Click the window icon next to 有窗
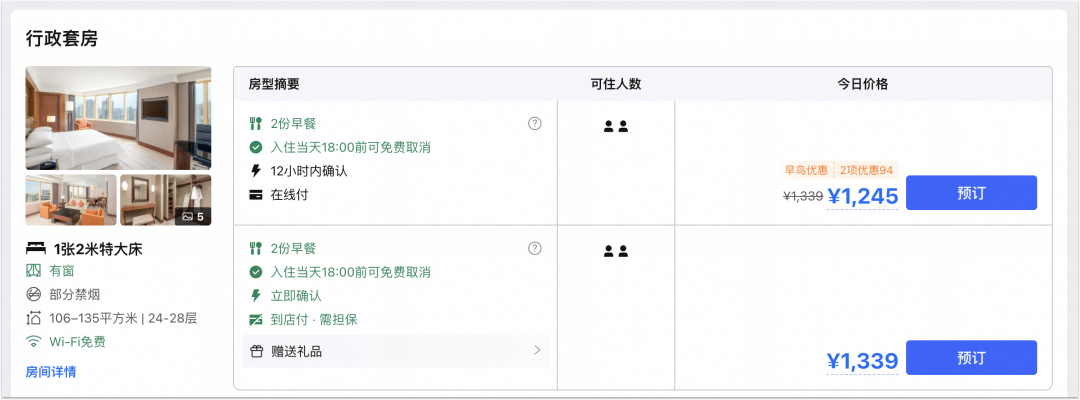1080x400 pixels. pos(33,271)
